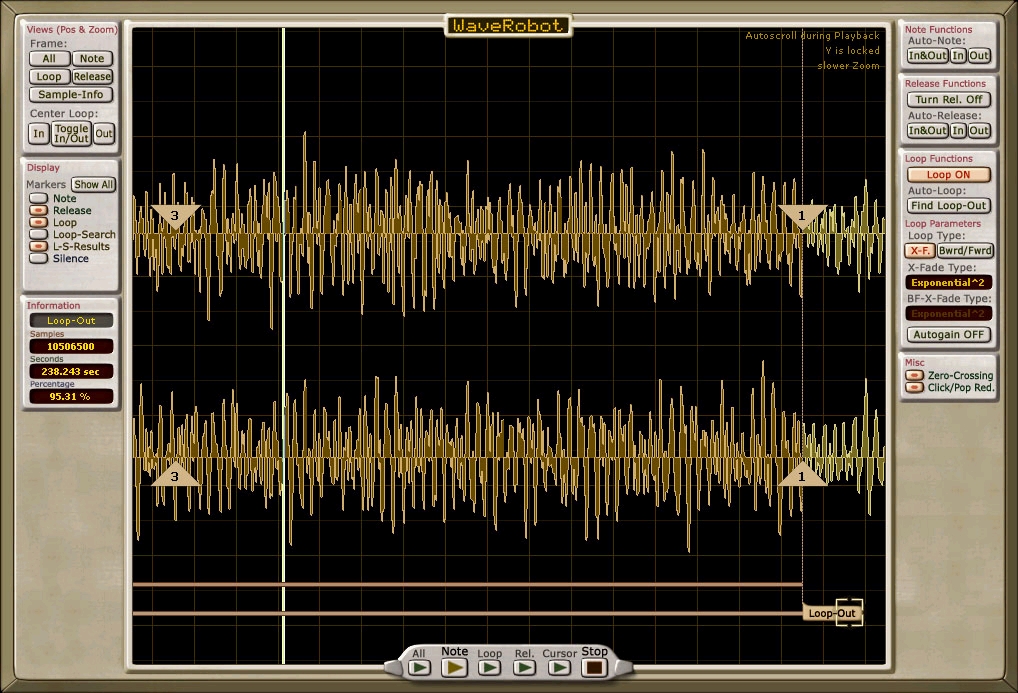
Task: Center loop on Out point
Action: coord(104,134)
